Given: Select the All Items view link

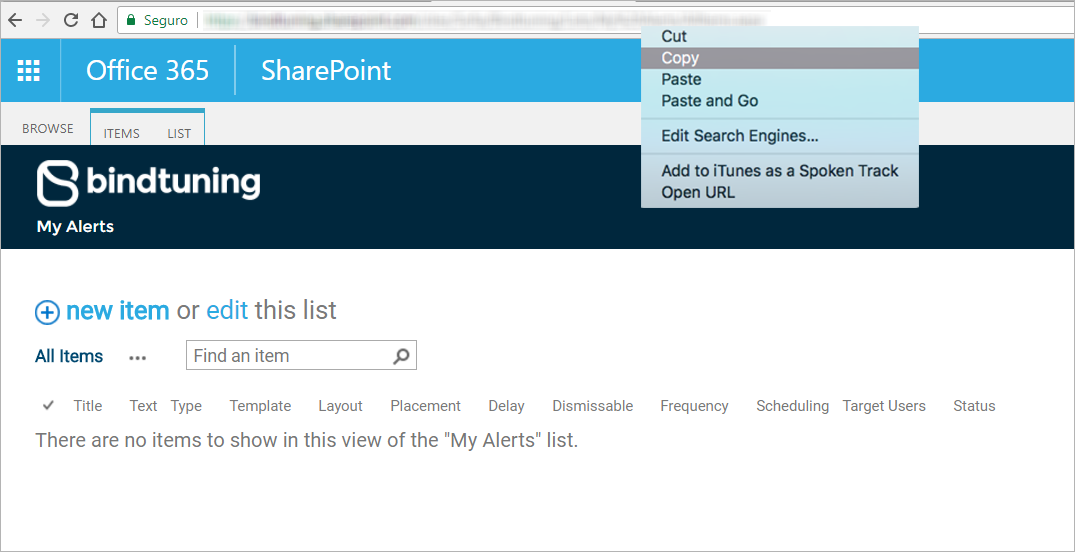Looking at the screenshot, I should 69,357.
